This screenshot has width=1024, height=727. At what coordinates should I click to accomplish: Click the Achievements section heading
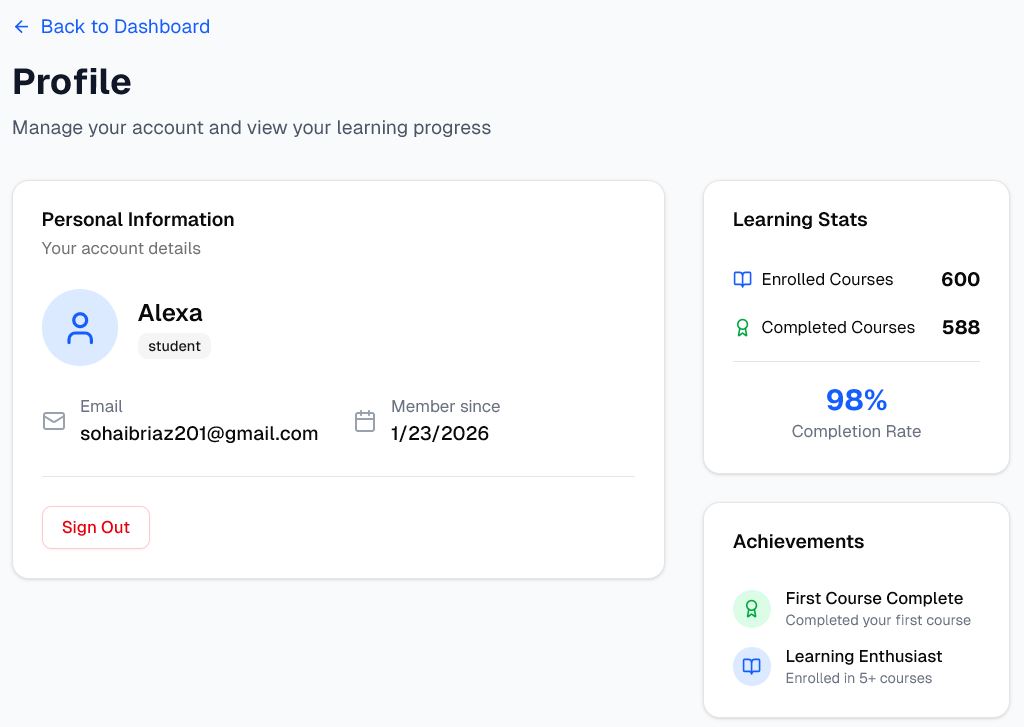pos(798,541)
